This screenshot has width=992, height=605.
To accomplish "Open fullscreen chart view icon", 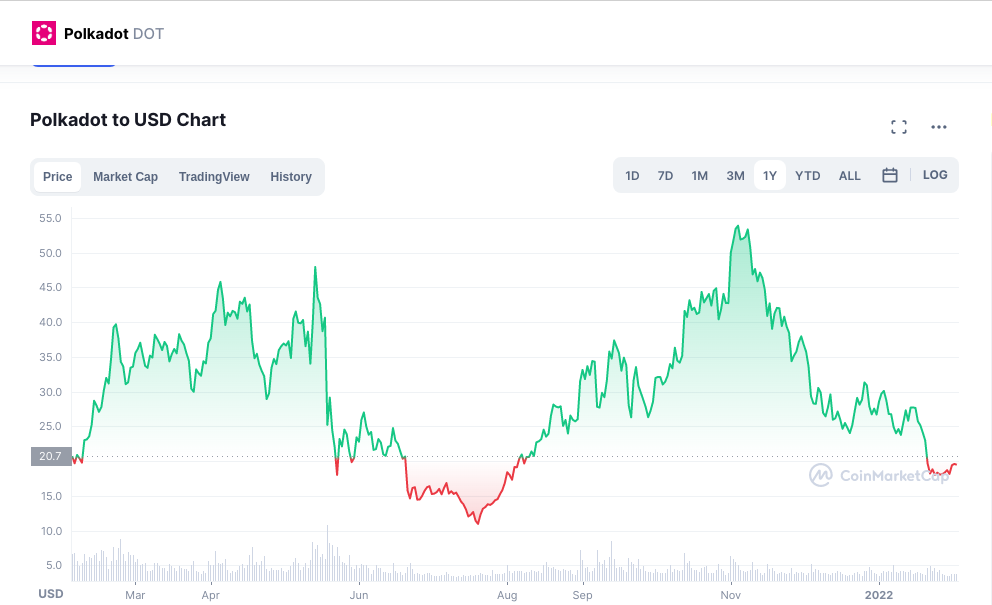I will click(x=898, y=127).
